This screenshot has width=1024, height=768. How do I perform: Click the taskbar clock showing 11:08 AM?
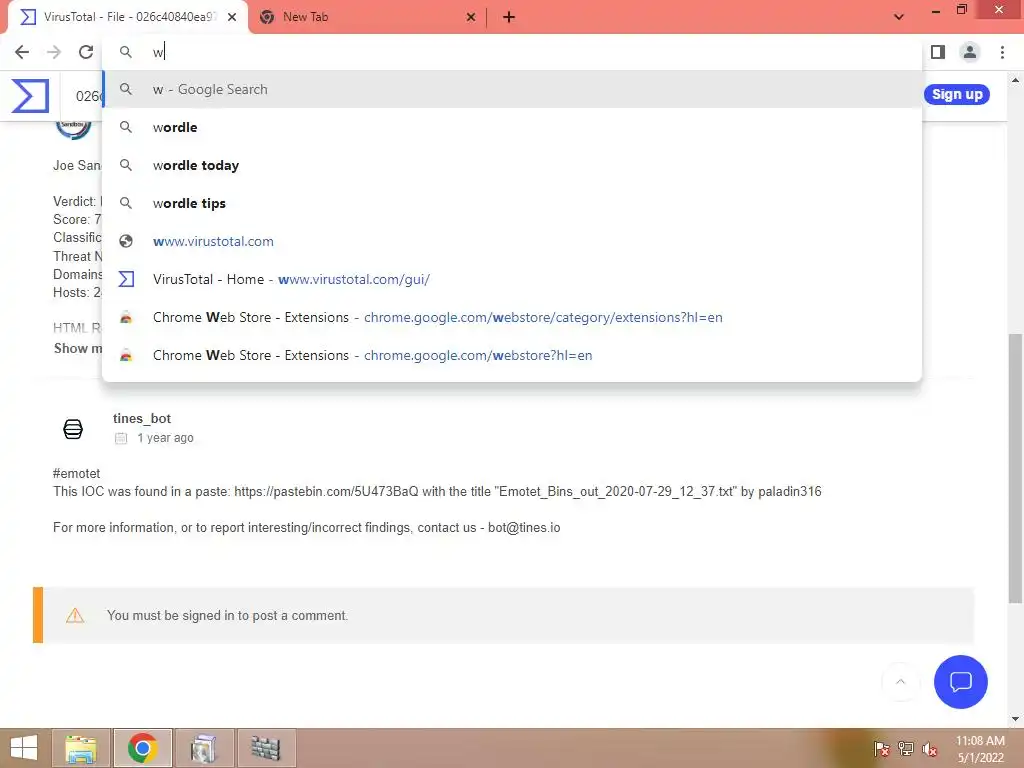980,749
